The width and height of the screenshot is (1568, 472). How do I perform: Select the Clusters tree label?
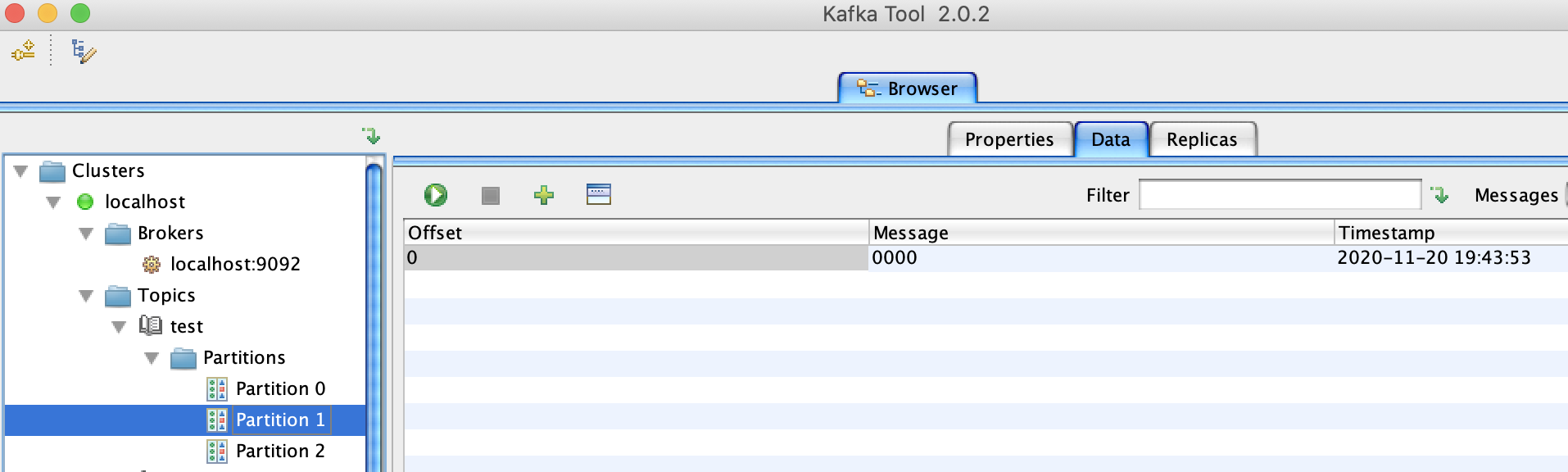coord(108,170)
